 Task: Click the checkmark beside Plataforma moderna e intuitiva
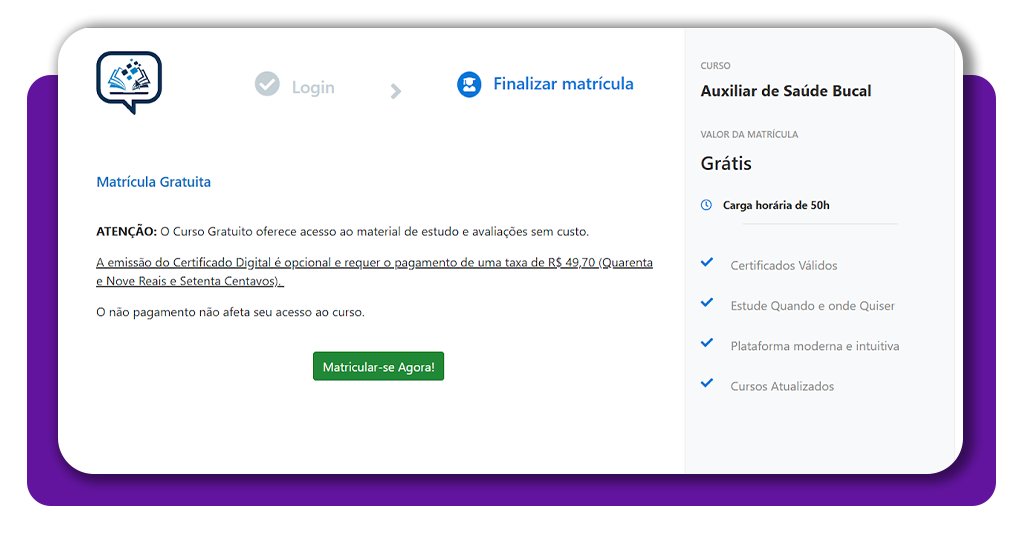pyautogui.click(x=707, y=343)
